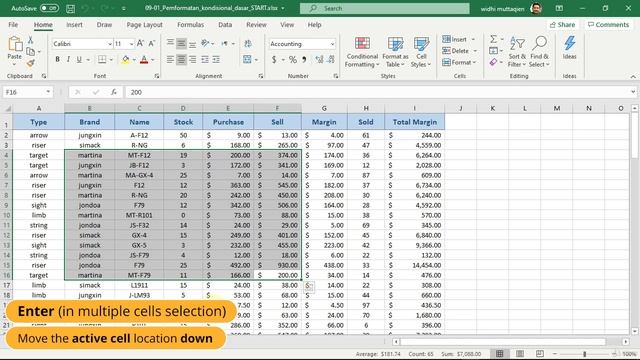This screenshot has width=640, height=360.
Task: Click the Comments button
Action: click(608, 24)
